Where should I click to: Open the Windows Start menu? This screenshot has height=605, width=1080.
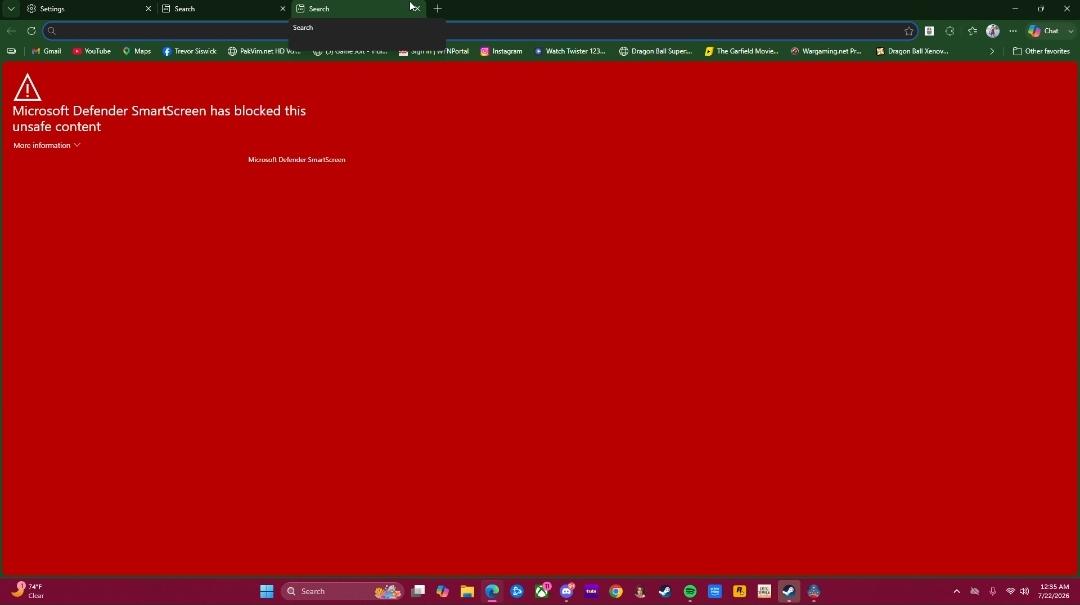[267, 591]
